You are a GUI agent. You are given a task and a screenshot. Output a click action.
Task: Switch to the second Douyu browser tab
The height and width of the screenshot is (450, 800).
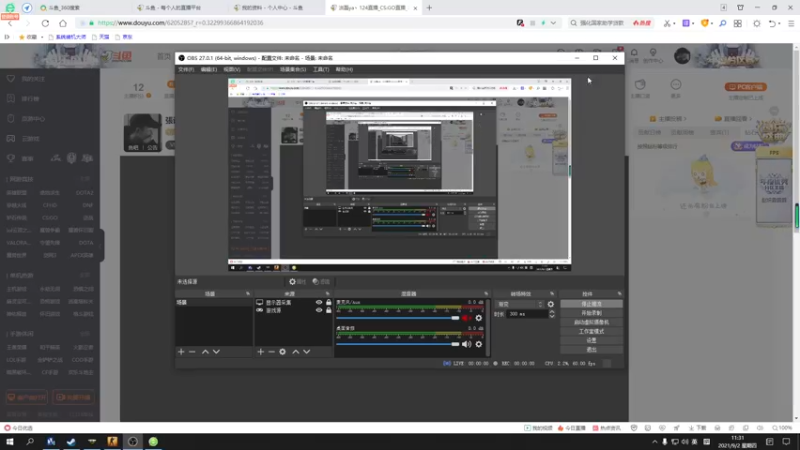coord(179,8)
